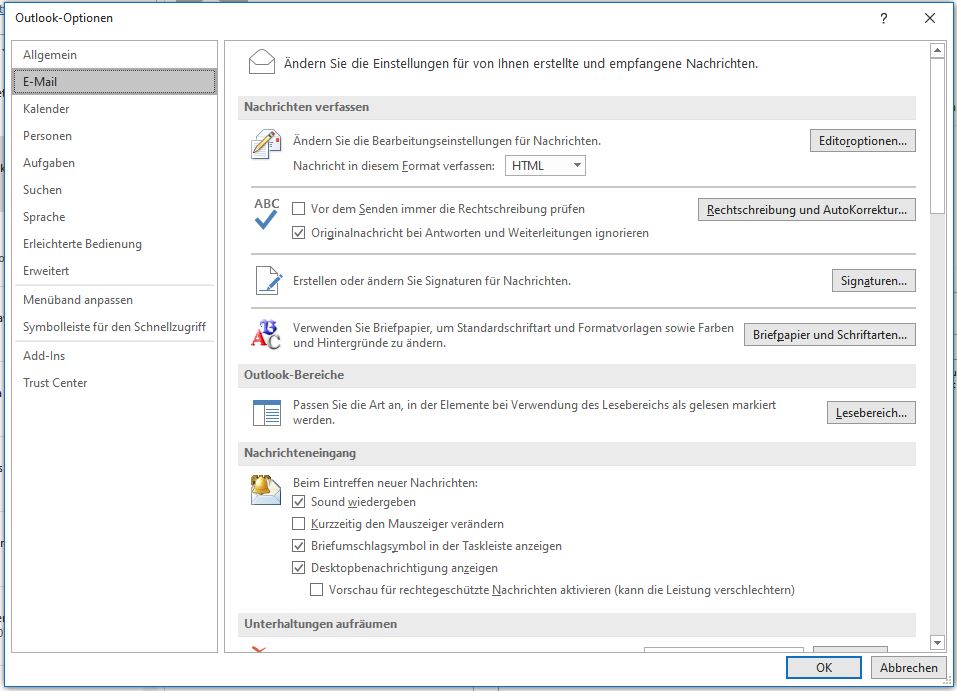The width and height of the screenshot is (957, 691).
Task: Open the Erweitert options category
Action: coord(115,270)
